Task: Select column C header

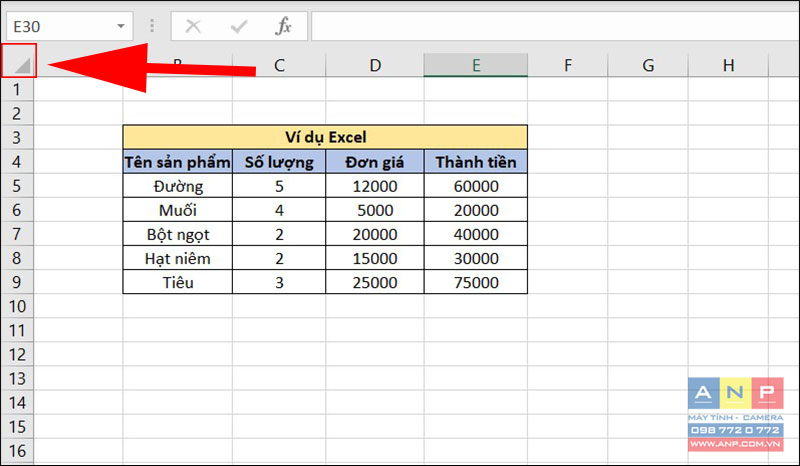Action: click(279, 65)
